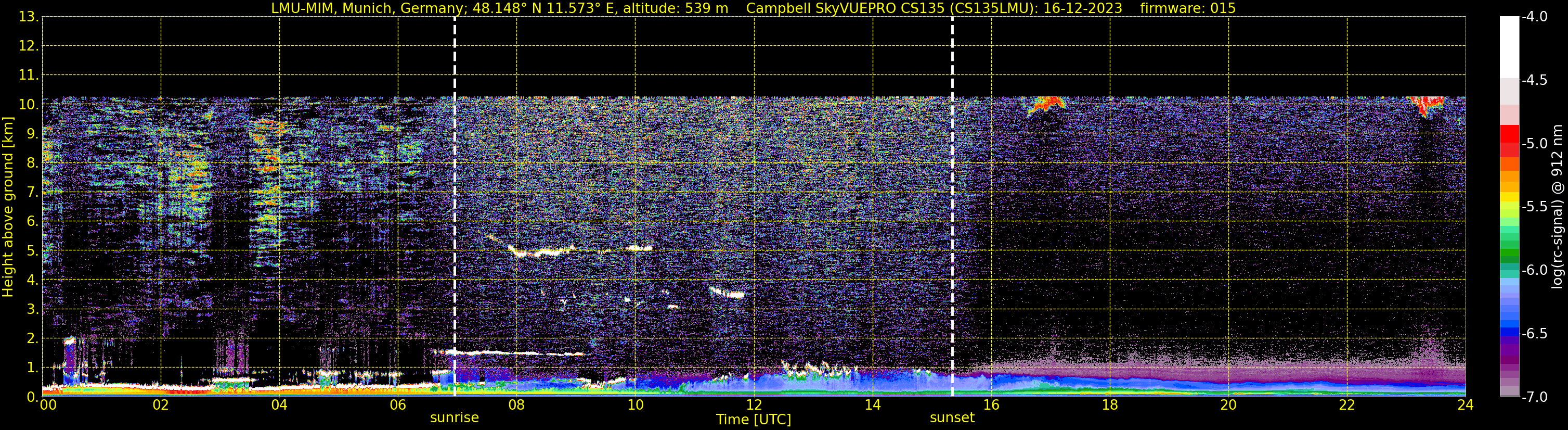The image size is (1568, 430).
Task: Click the '11.' height axis tick label
Action: pyautogui.click(x=29, y=75)
